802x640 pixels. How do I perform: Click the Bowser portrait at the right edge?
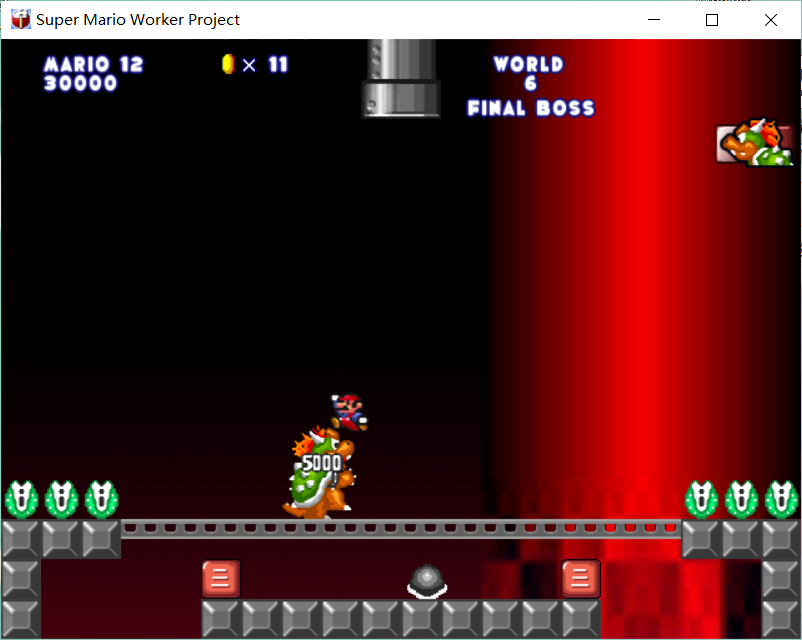click(755, 142)
